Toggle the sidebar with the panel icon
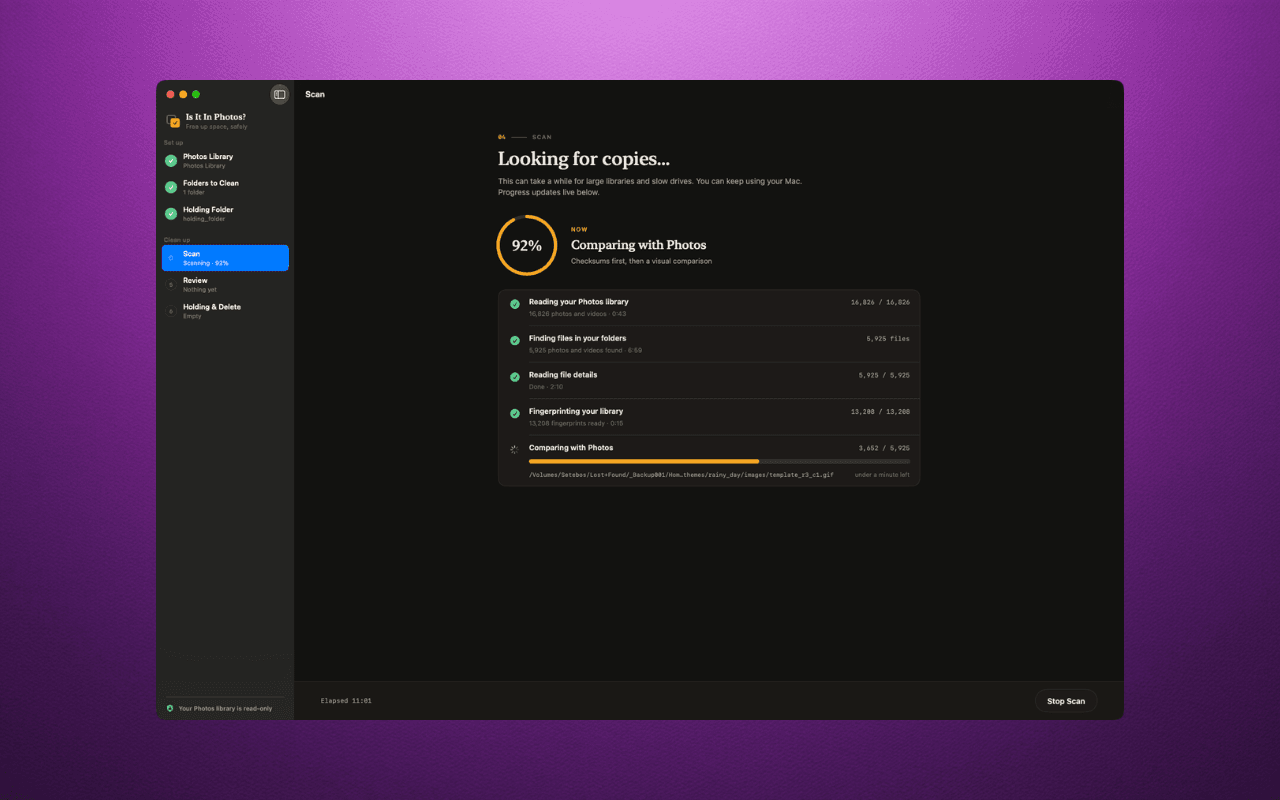Screen dimensions: 1280x800 point(280,94)
